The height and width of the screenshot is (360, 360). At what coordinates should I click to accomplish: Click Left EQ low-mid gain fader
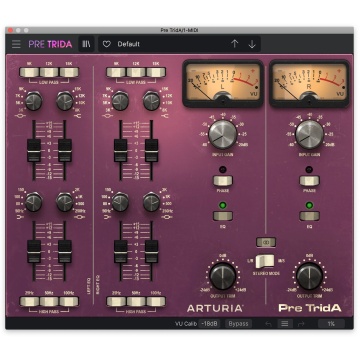pyautogui.click(x=65, y=251)
